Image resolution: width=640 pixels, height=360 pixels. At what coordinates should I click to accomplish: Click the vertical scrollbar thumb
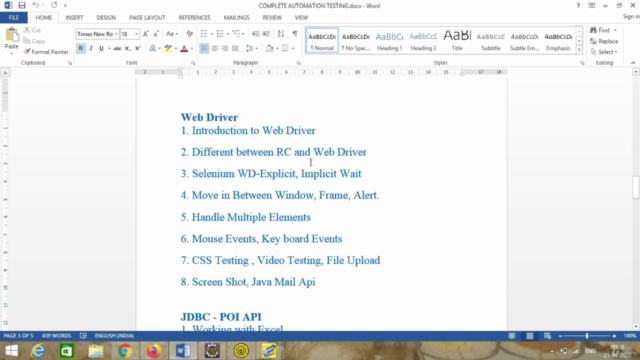click(636, 187)
